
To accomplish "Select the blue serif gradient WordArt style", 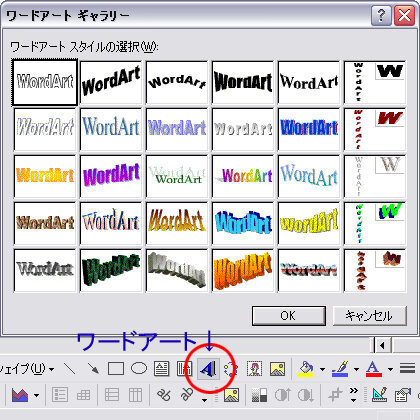I will (x=111, y=129).
